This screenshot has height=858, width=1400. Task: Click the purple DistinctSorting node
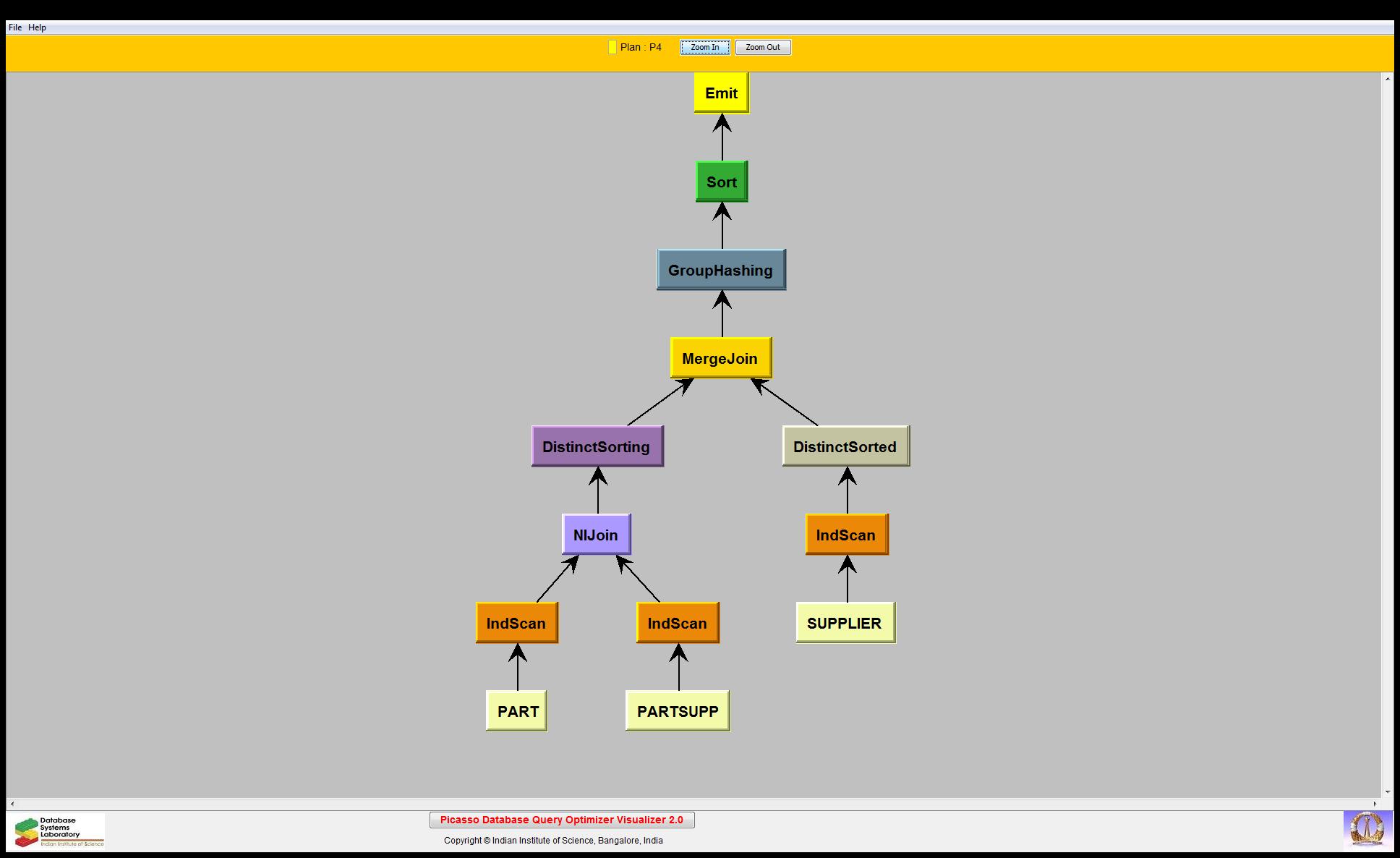tap(597, 446)
